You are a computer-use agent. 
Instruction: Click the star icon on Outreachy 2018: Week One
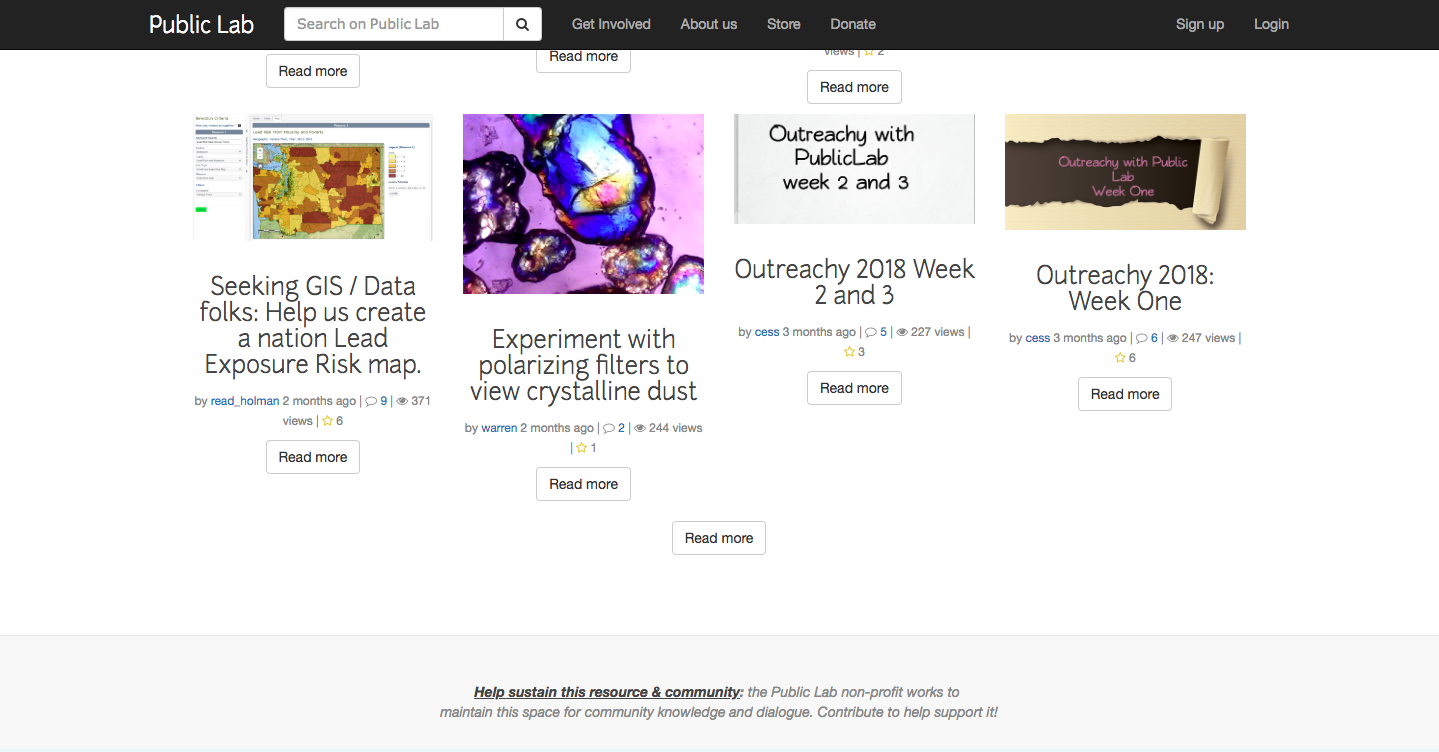1117,357
